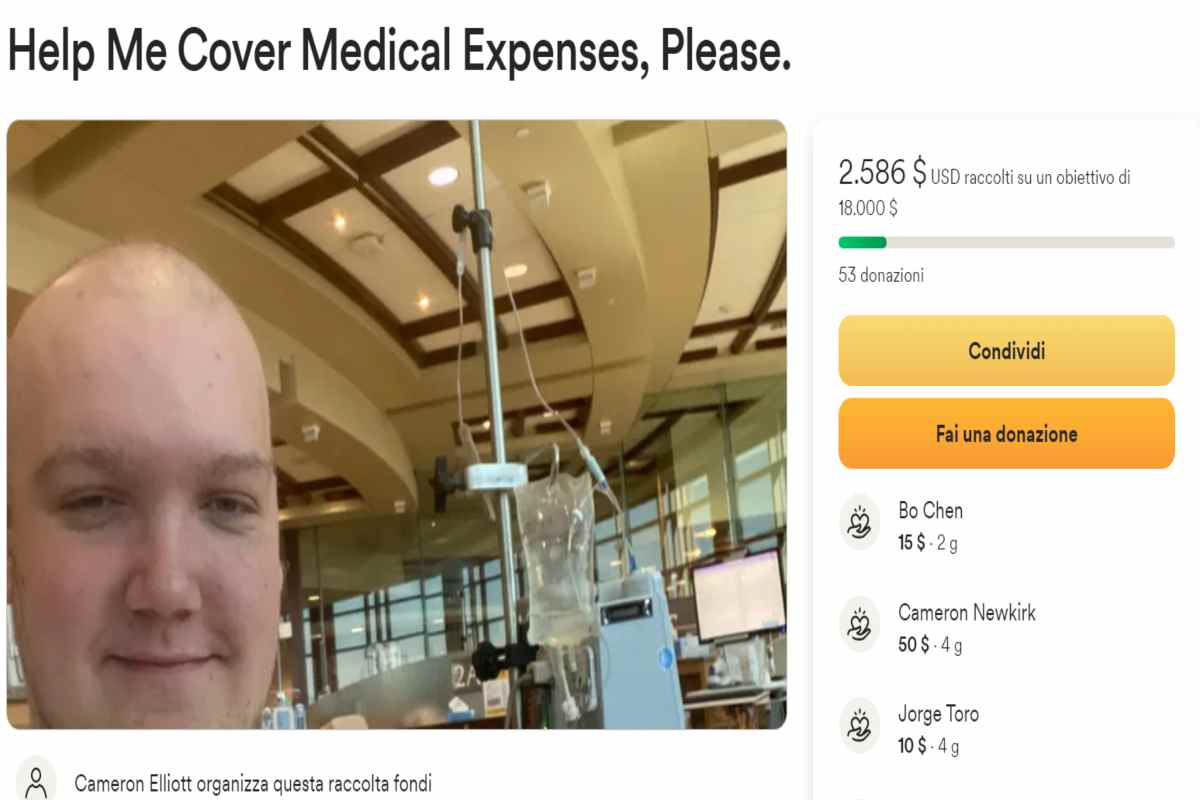The image size is (1200, 800).
Task: Click donation heart icon beside Jorge Toro
Action: [859, 726]
